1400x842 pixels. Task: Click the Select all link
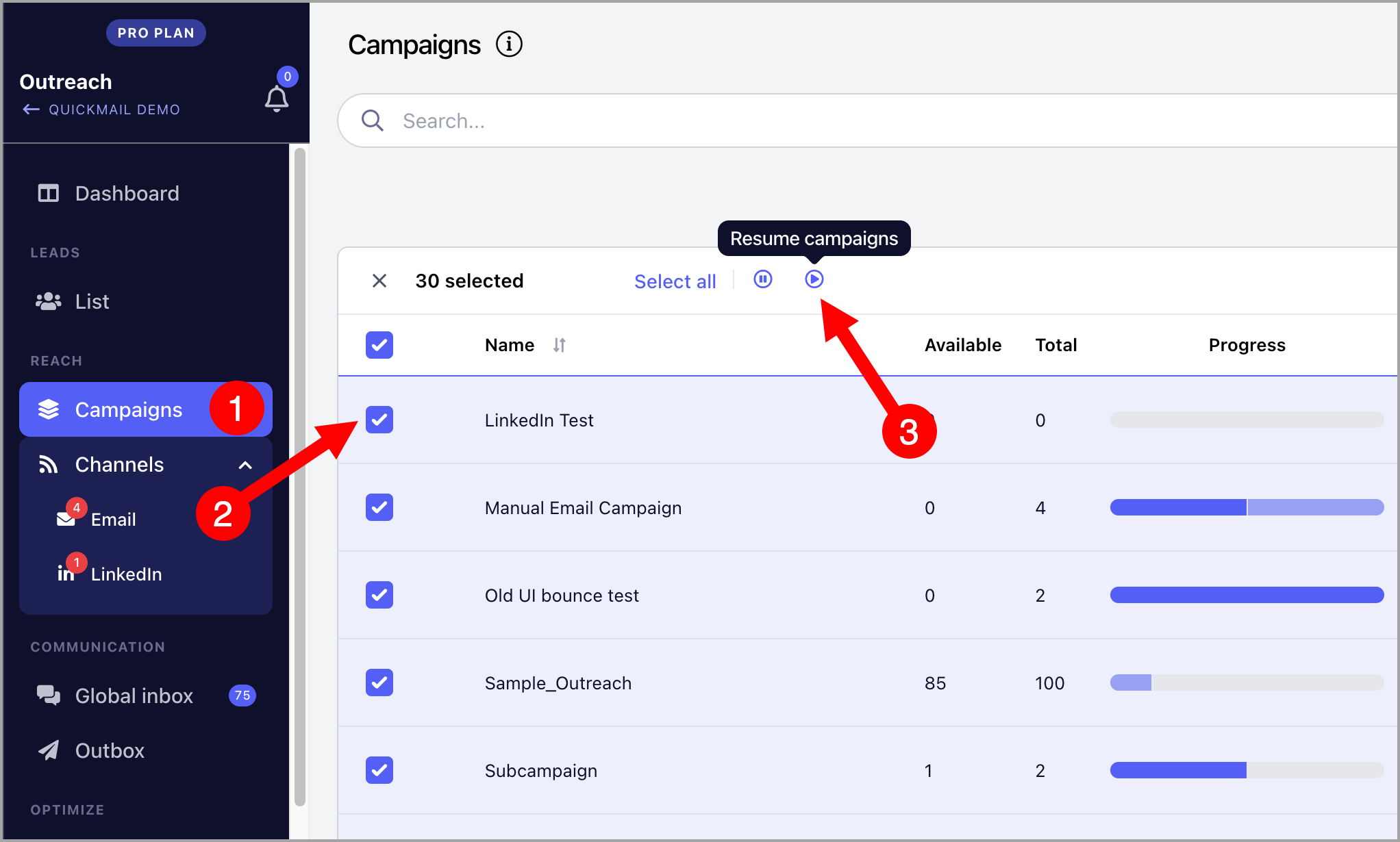tap(675, 281)
